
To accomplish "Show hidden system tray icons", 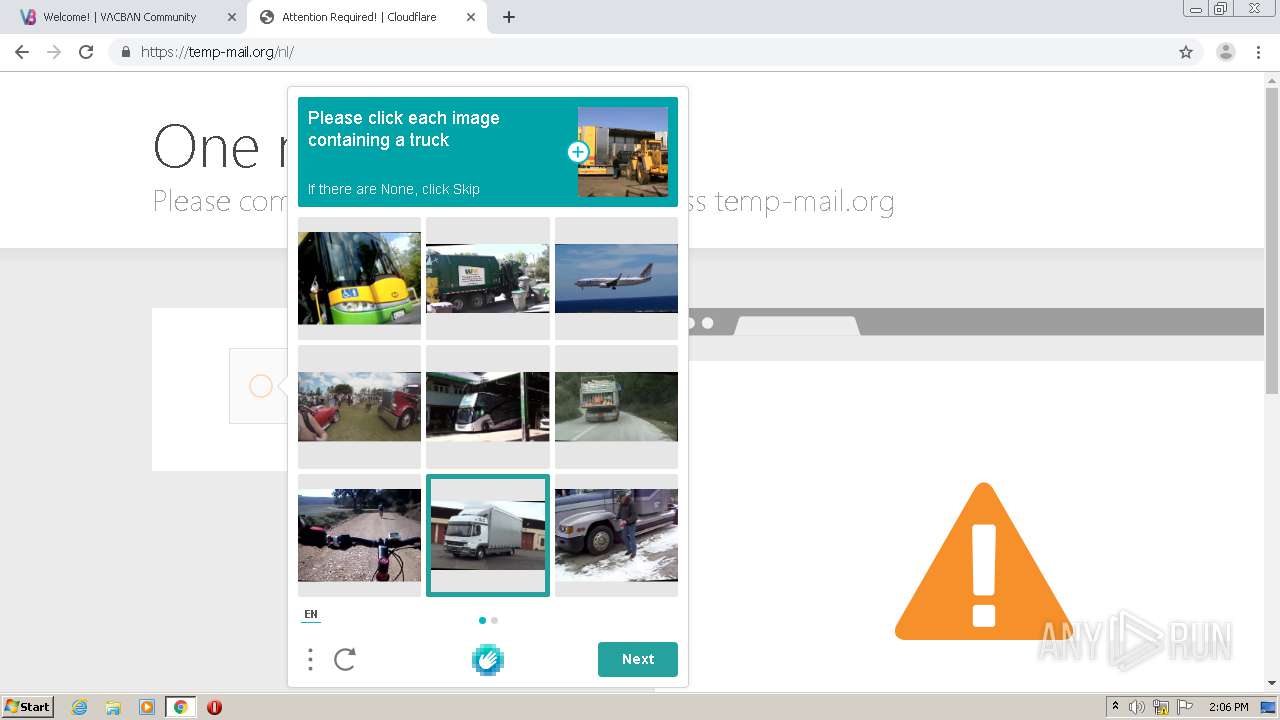I will [1115, 707].
